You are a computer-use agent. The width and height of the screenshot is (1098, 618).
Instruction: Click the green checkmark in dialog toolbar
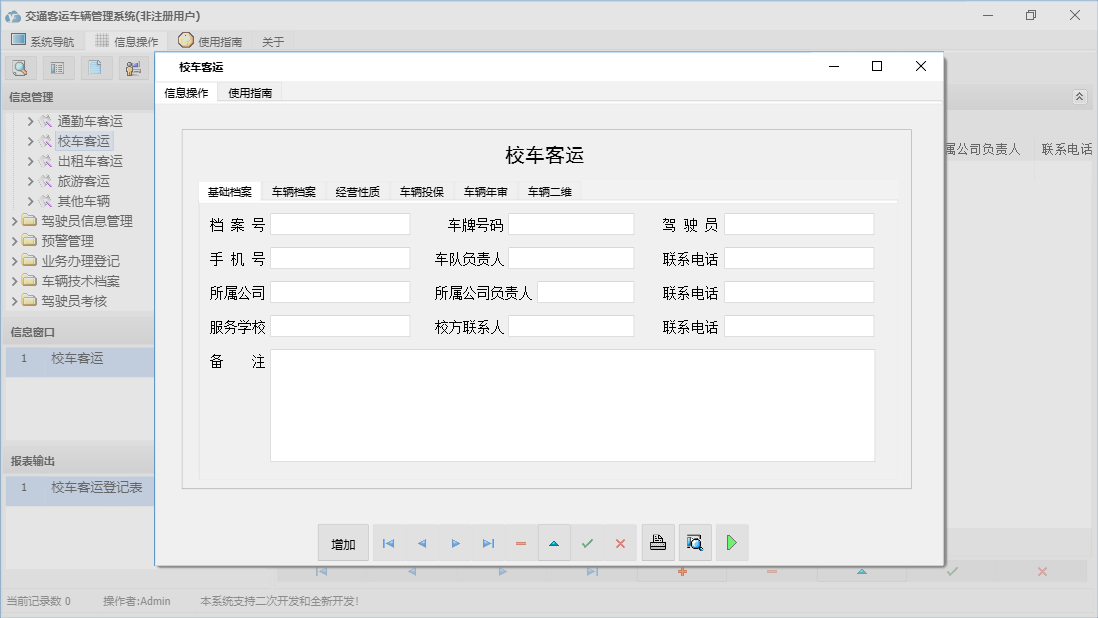(x=587, y=543)
